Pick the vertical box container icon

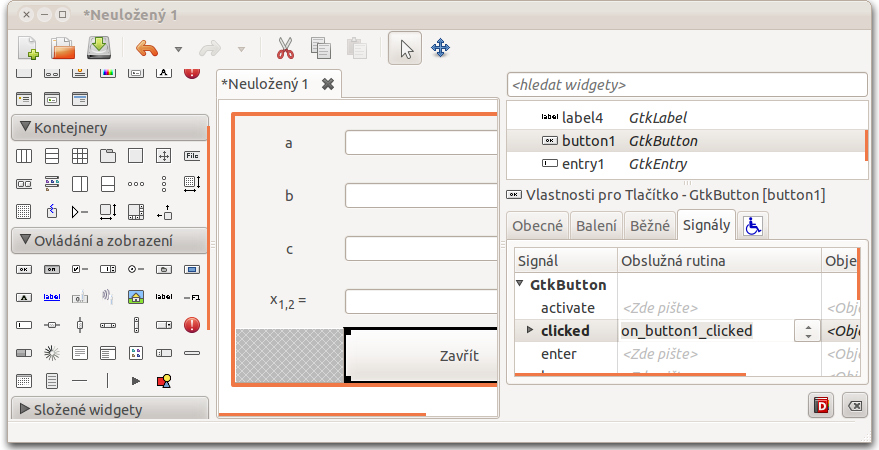[52, 156]
